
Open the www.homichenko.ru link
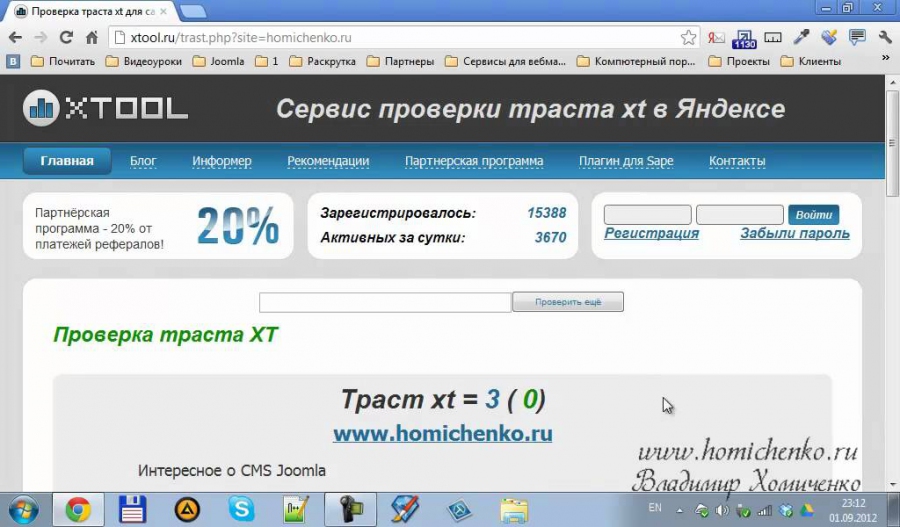tap(443, 433)
